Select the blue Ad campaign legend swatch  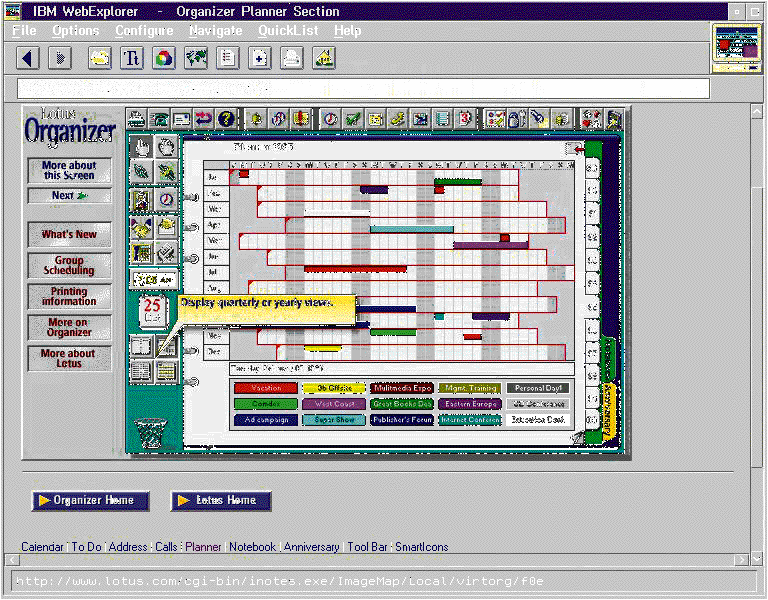click(265, 420)
